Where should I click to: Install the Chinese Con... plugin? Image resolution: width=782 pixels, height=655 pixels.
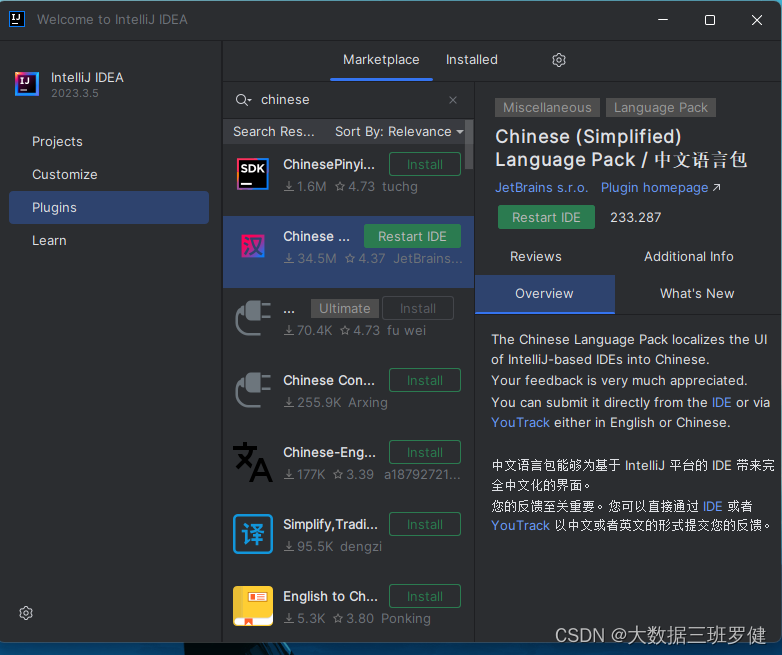[x=425, y=381]
